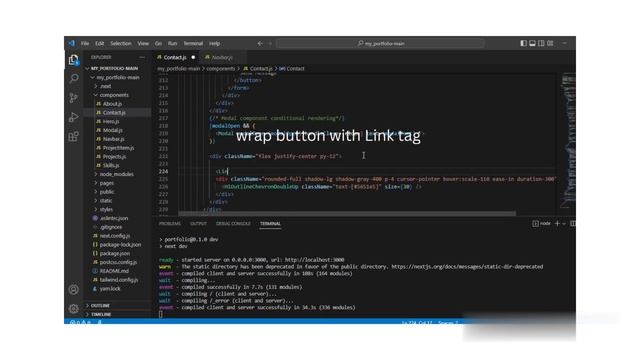Expand the static folder
The width and height of the screenshot is (640, 360).
(x=106, y=201)
